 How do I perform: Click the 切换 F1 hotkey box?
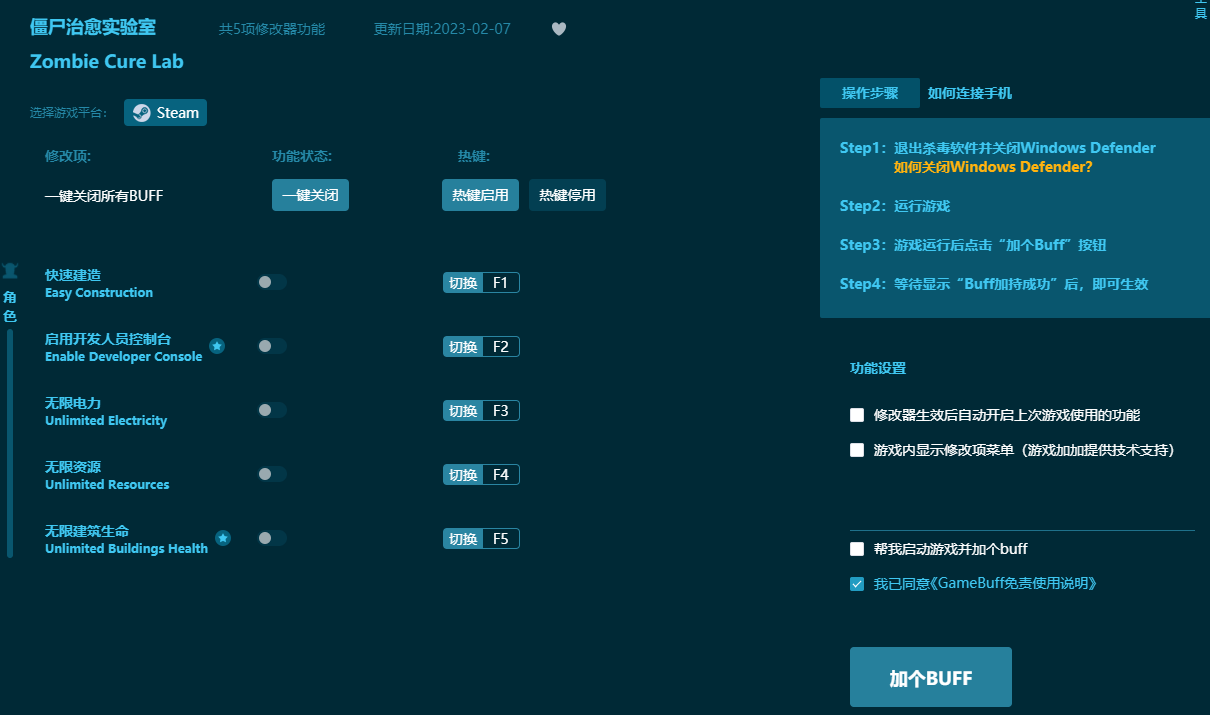point(481,283)
